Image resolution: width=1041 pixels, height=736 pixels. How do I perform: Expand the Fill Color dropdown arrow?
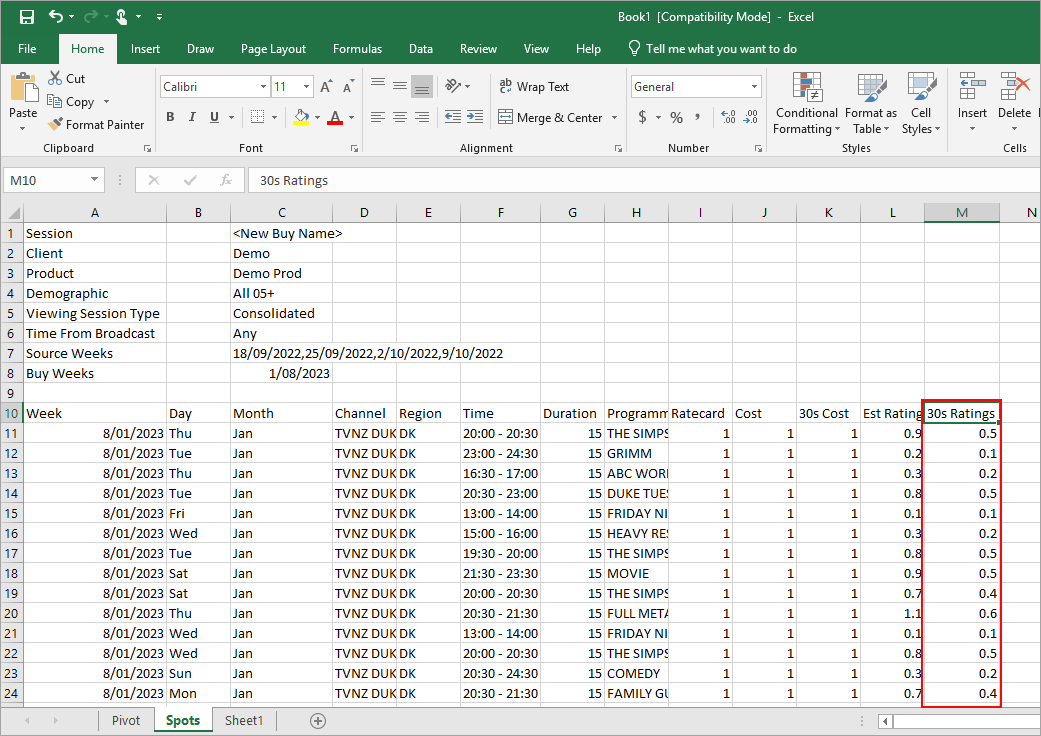click(x=317, y=117)
